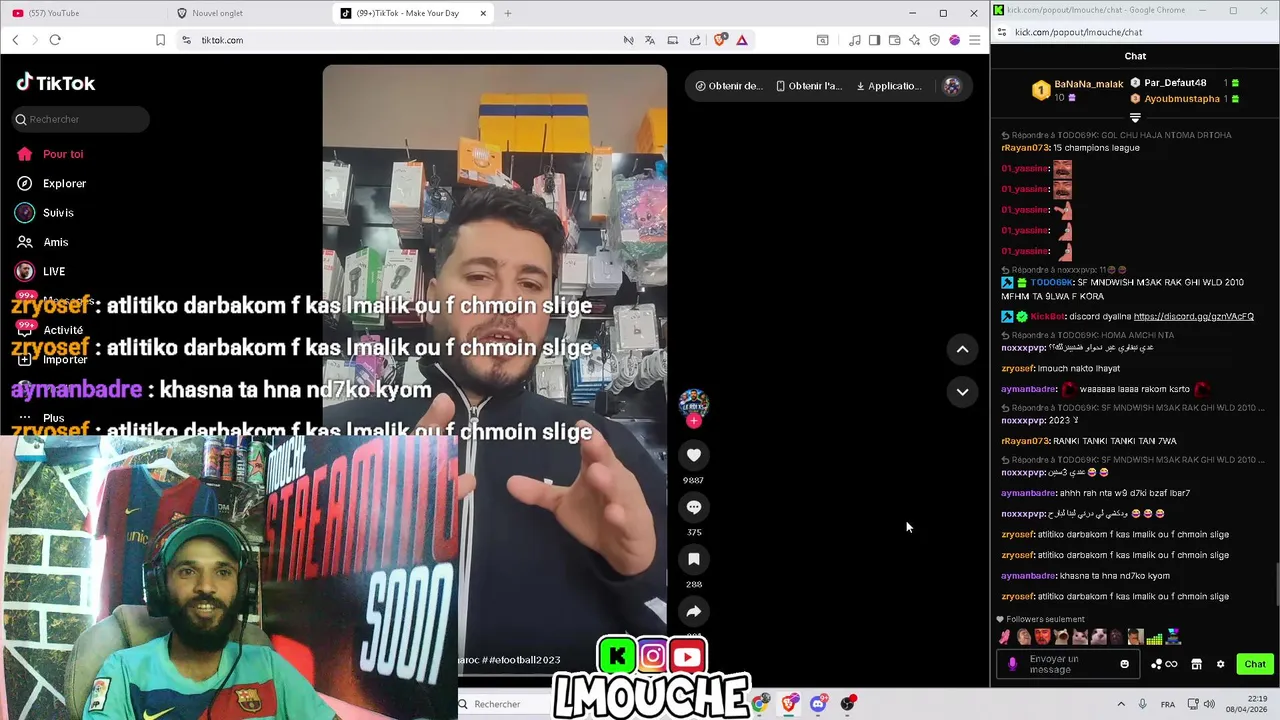Screen dimensions: 1280x720
Task: Click the taskbar microphone tray icon
Action: (x=1142, y=704)
